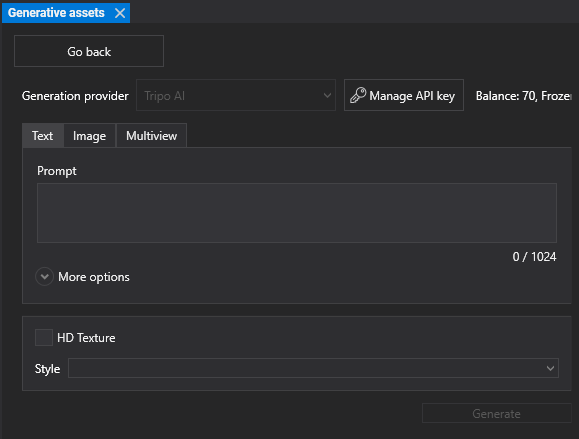Activate the Generative assets panel tab

(56, 13)
